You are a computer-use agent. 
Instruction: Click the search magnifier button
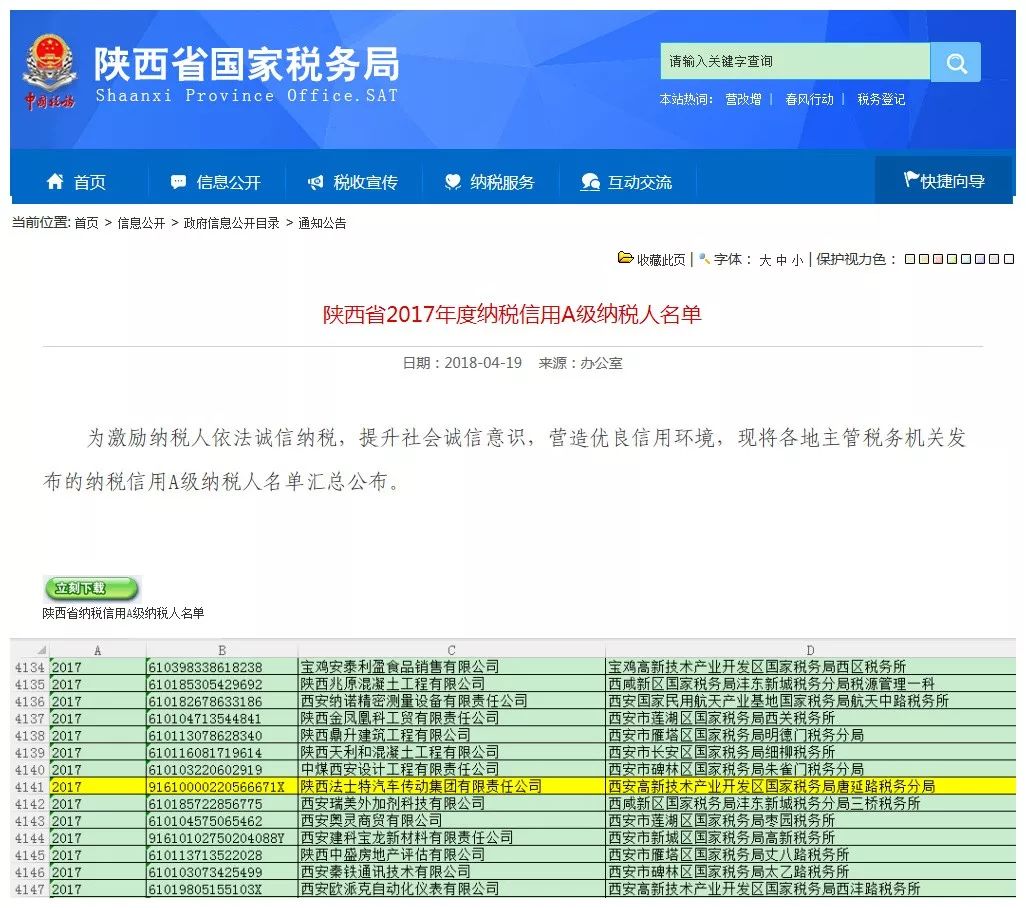coord(955,62)
